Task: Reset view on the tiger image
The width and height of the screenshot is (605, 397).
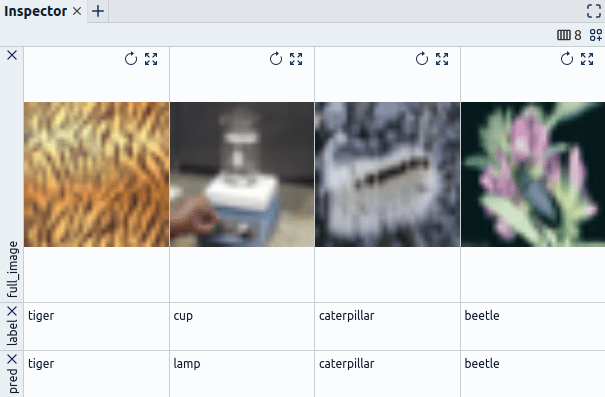Action: tap(131, 59)
